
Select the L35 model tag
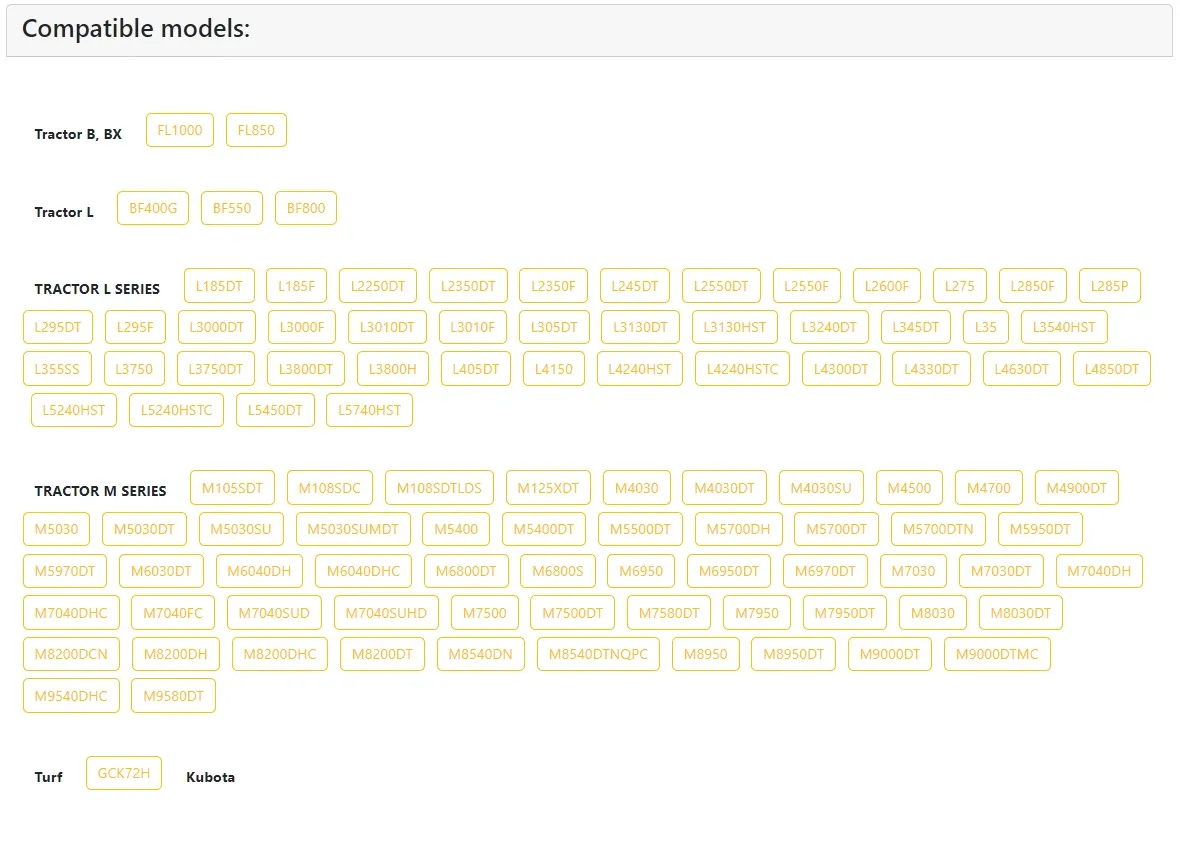pyautogui.click(x=986, y=327)
